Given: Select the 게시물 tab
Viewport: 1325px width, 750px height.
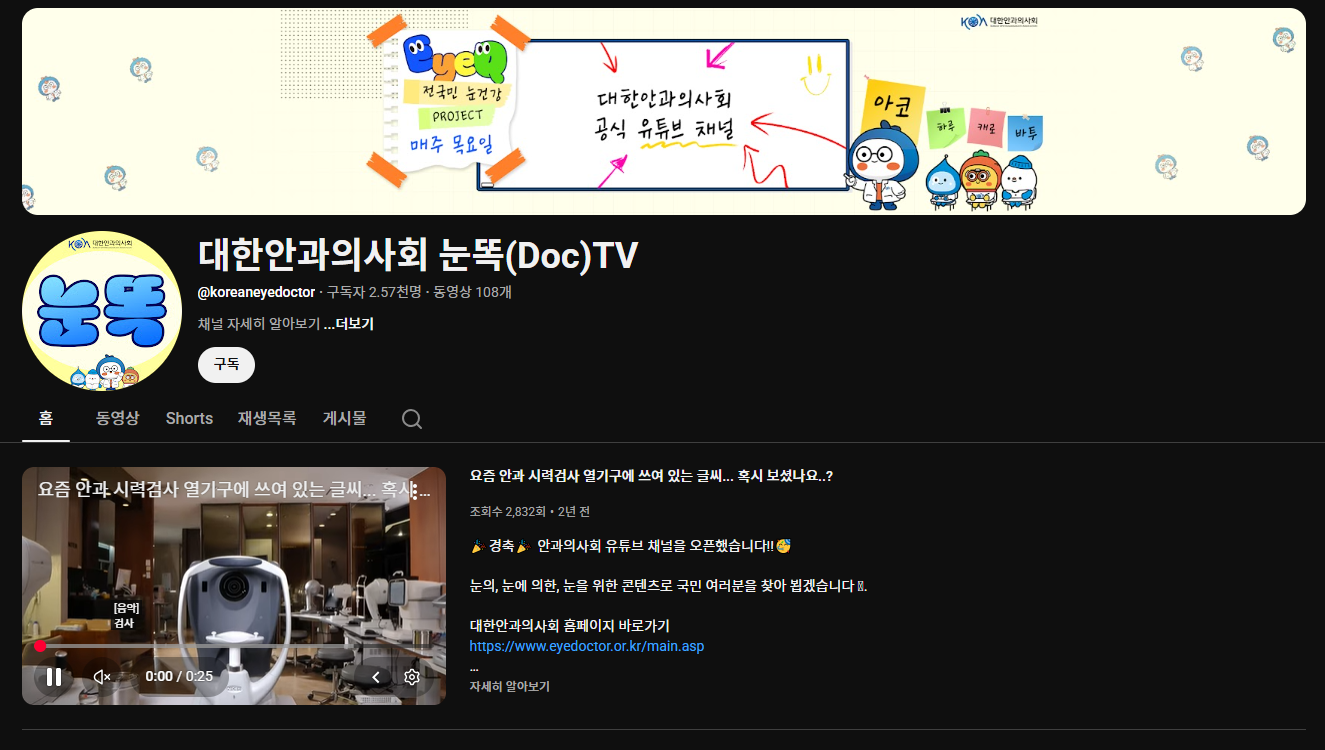Looking at the screenshot, I should coord(344,419).
